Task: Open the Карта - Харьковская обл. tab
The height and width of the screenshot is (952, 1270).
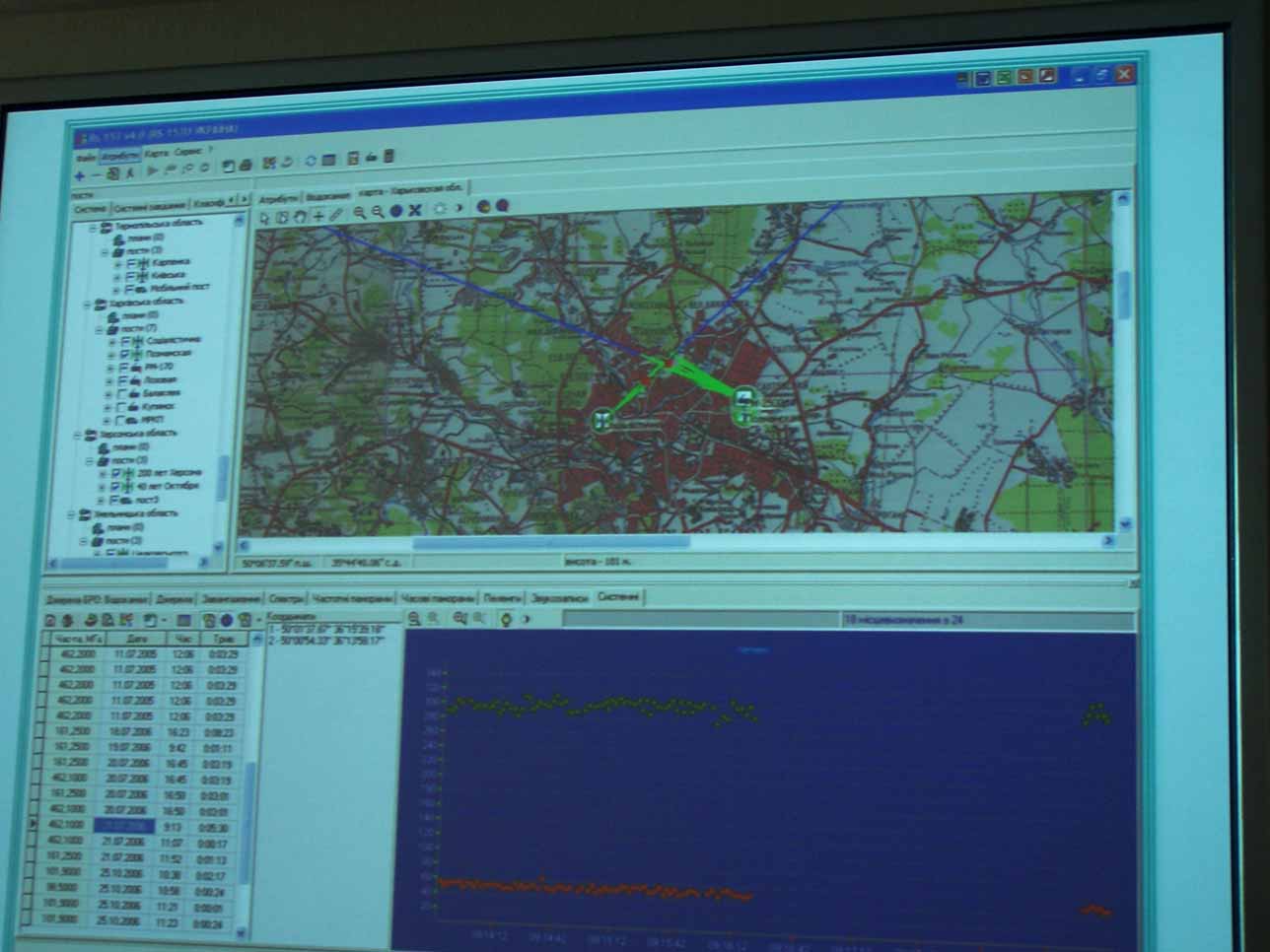Action: (412, 190)
